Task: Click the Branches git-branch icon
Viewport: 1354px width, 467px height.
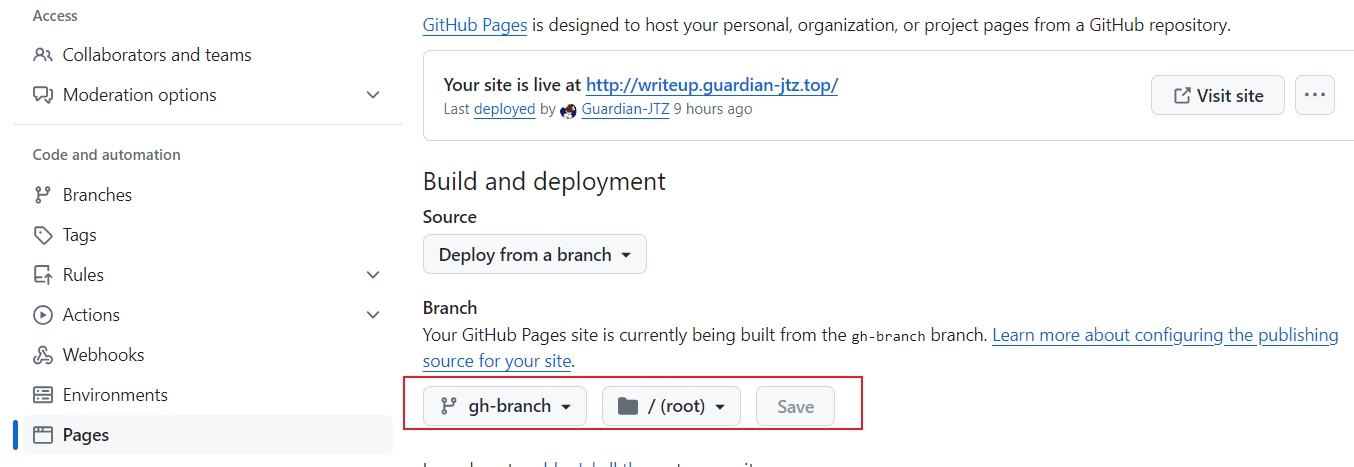Action: [x=42, y=195]
